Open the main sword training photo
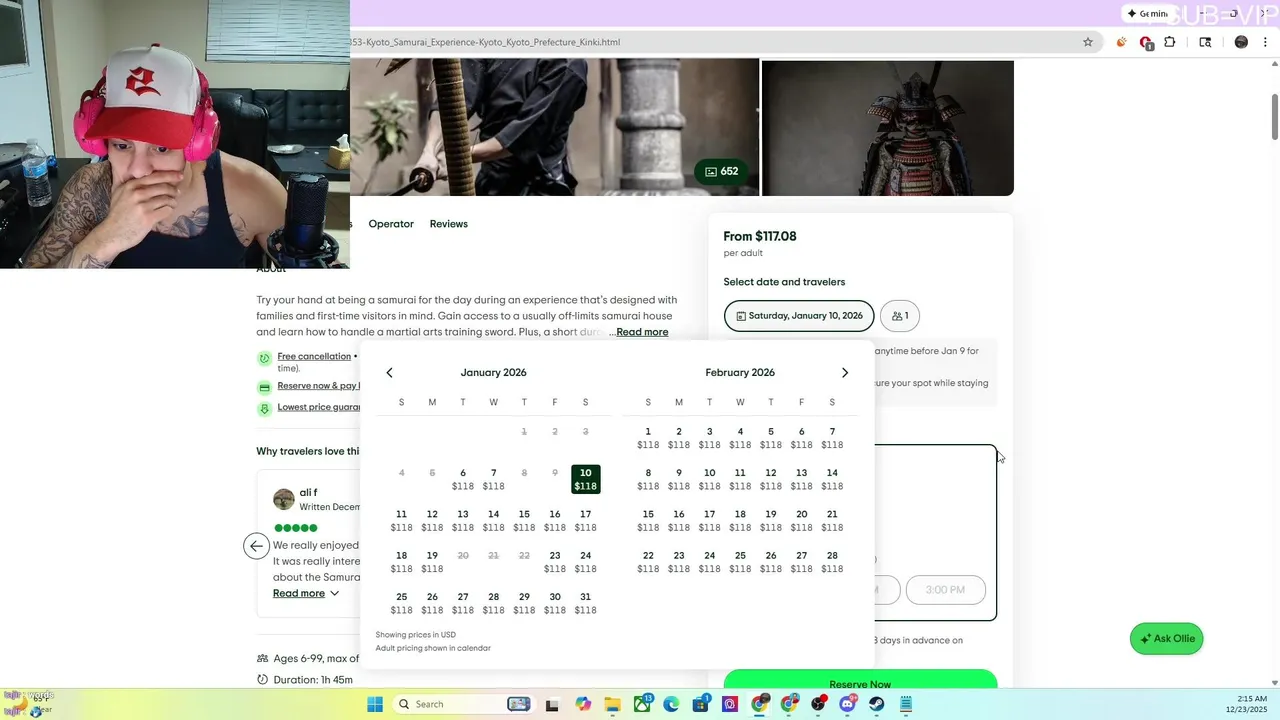The width and height of the screenshot is (1280, 720). coord(554,127)
